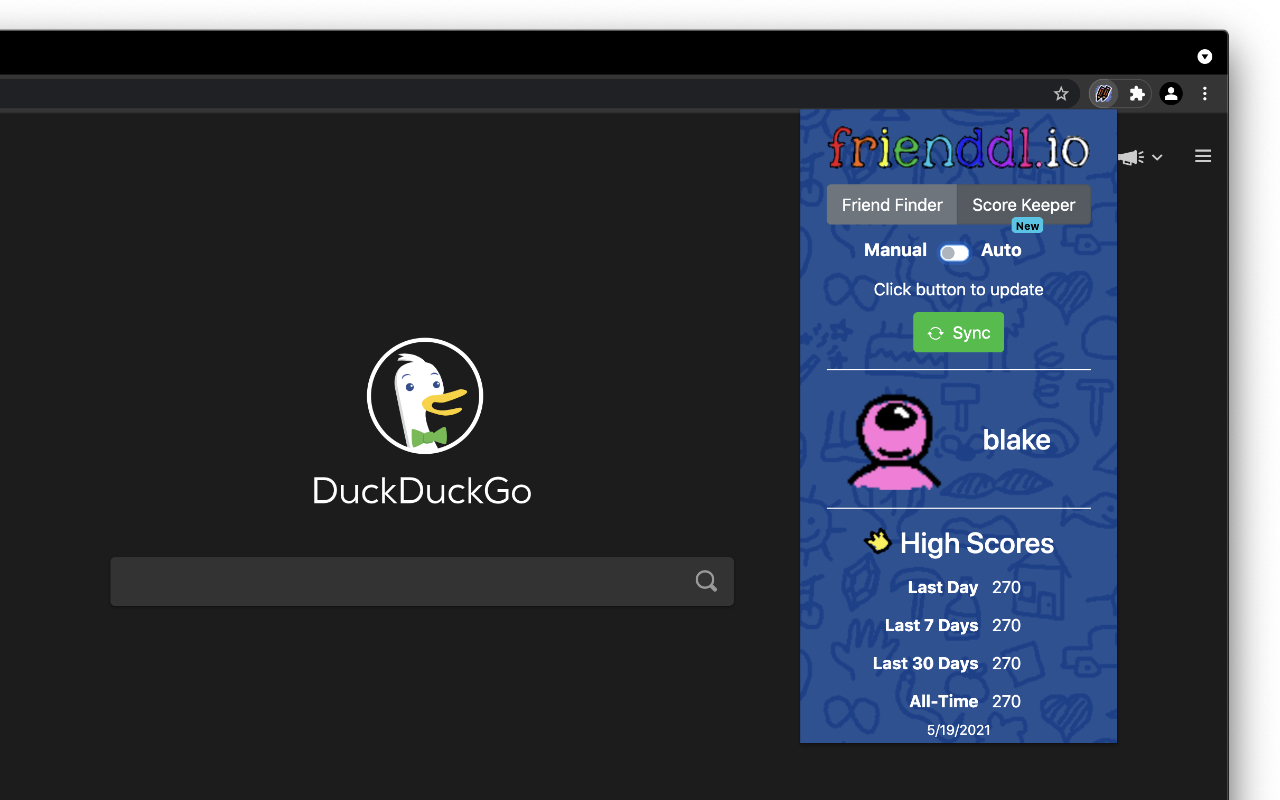Open Chrome three-dot menu

click(x=1205, y=93)
